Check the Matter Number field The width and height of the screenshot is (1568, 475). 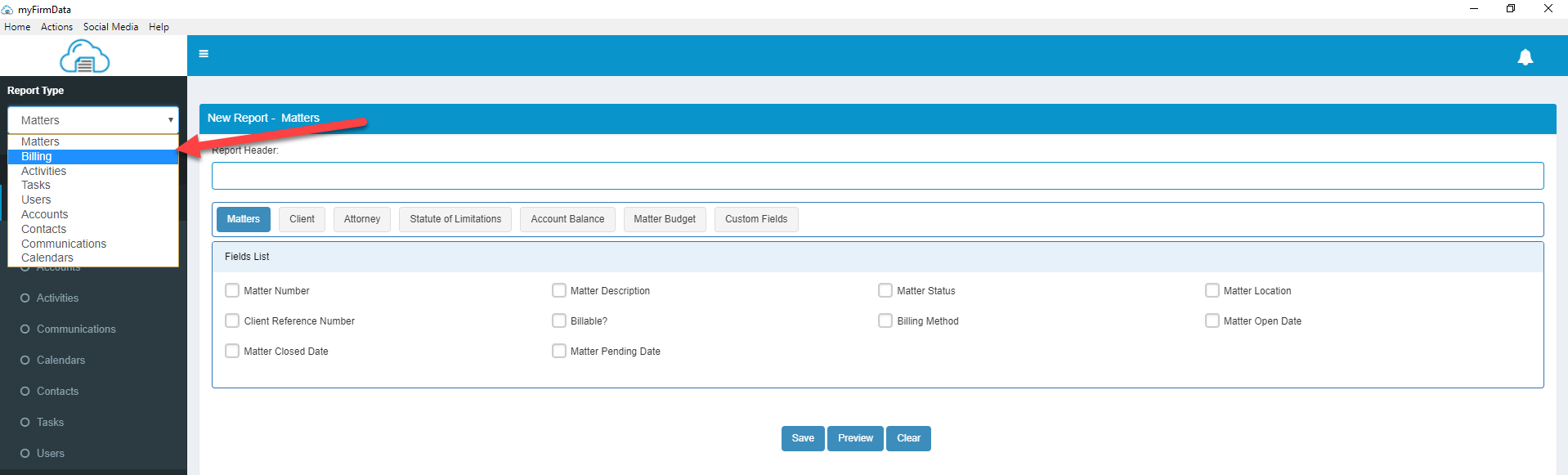[x=232, y=290]
